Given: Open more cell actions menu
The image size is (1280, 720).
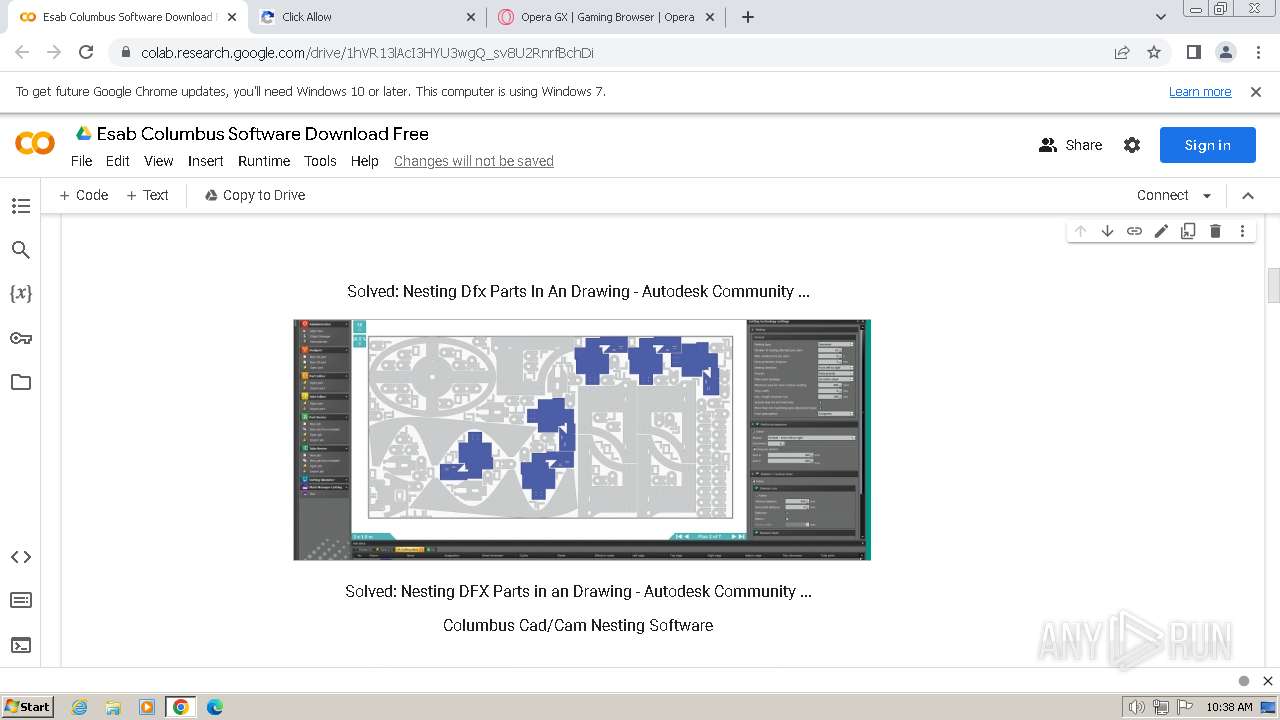Looking at the screenshot, I should pos(1242,231).
